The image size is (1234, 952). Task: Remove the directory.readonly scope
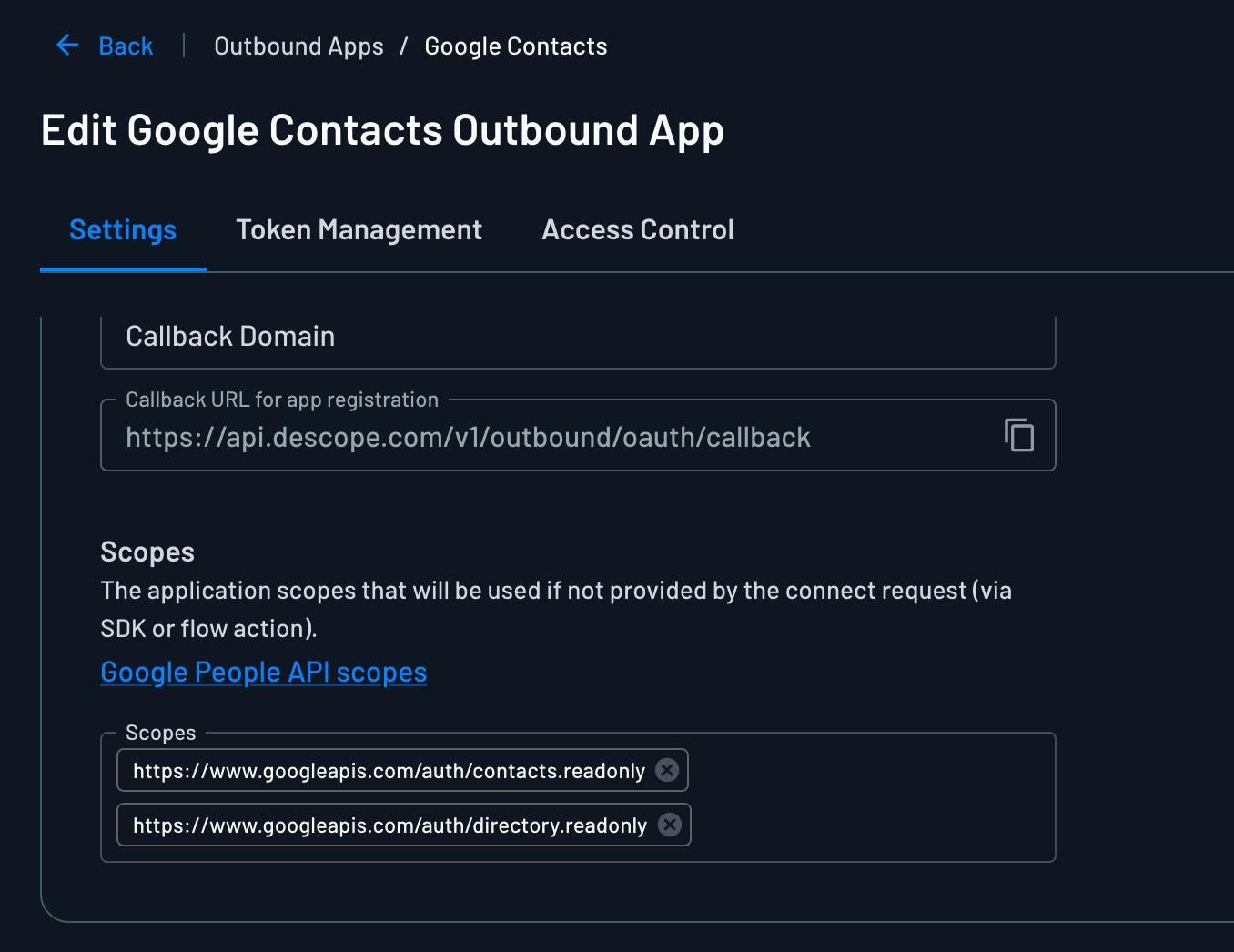coord(670,825)
